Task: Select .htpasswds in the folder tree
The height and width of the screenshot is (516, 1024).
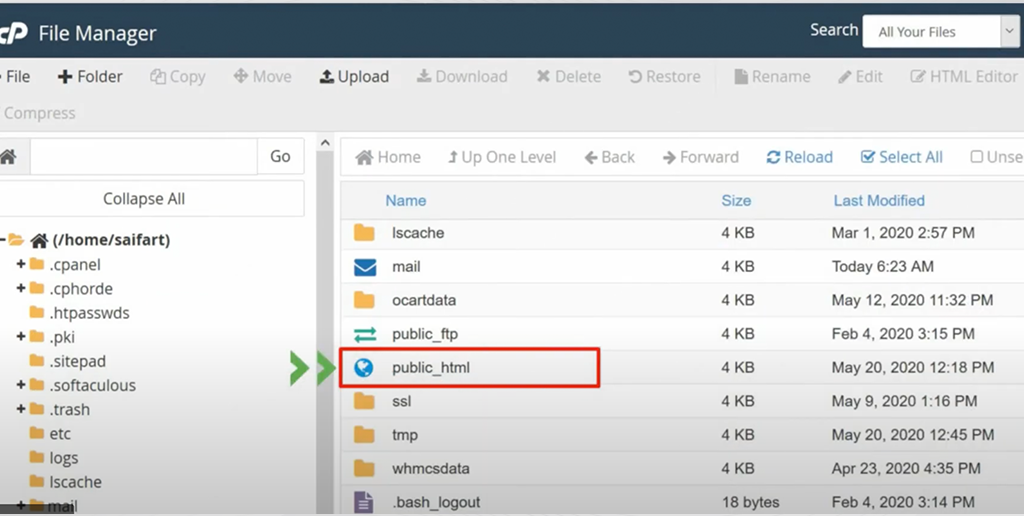Action: click(x=89, y=313)
